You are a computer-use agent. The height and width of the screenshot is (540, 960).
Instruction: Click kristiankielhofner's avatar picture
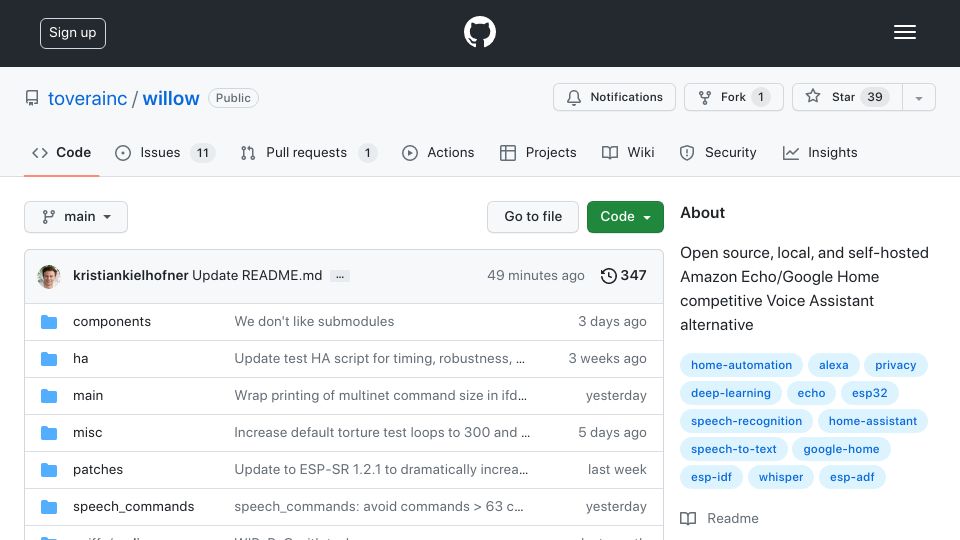point(48,276)
